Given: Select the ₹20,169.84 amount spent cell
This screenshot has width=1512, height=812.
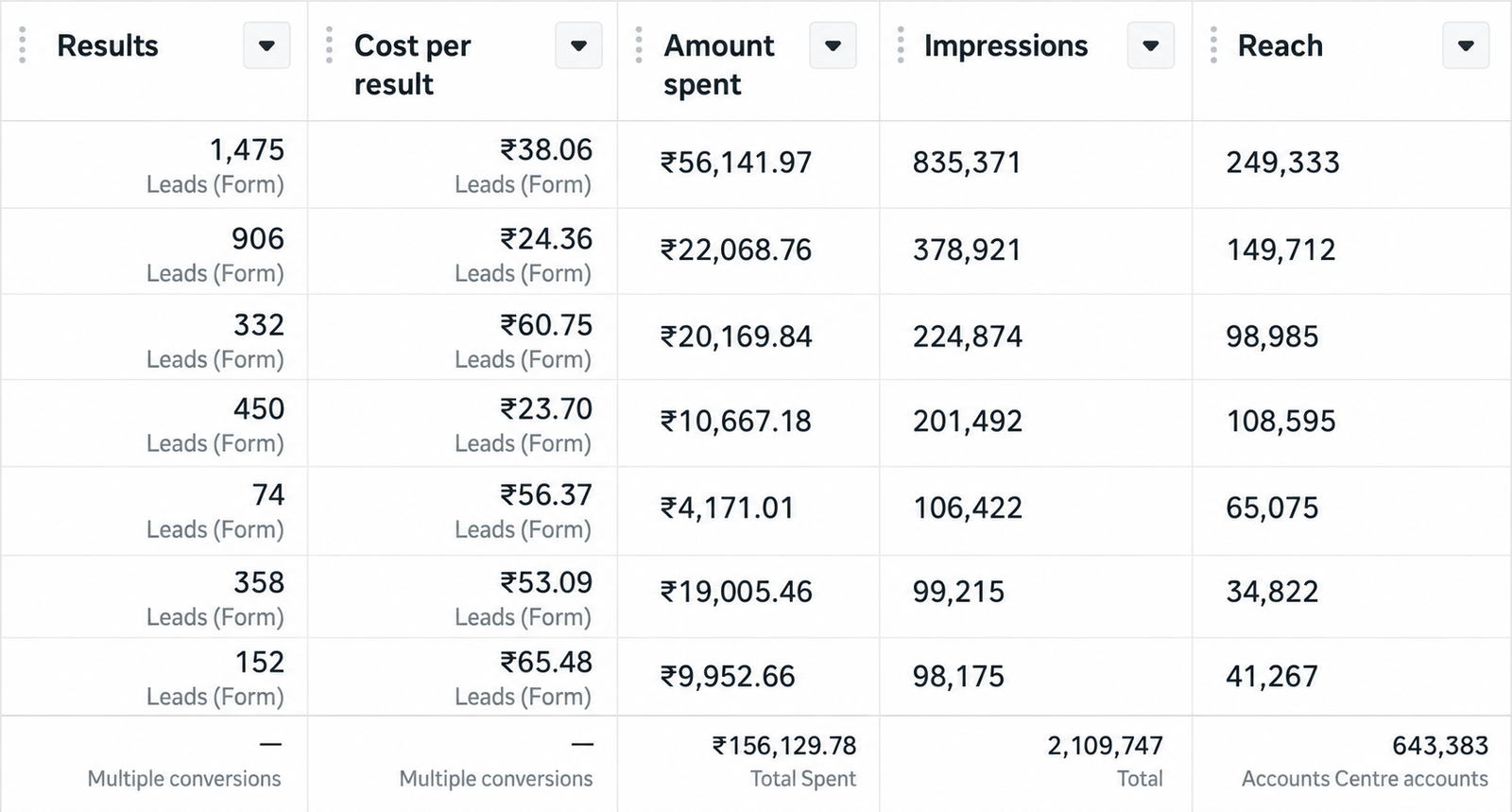Looking at the screenshot, I should [748, 337].
